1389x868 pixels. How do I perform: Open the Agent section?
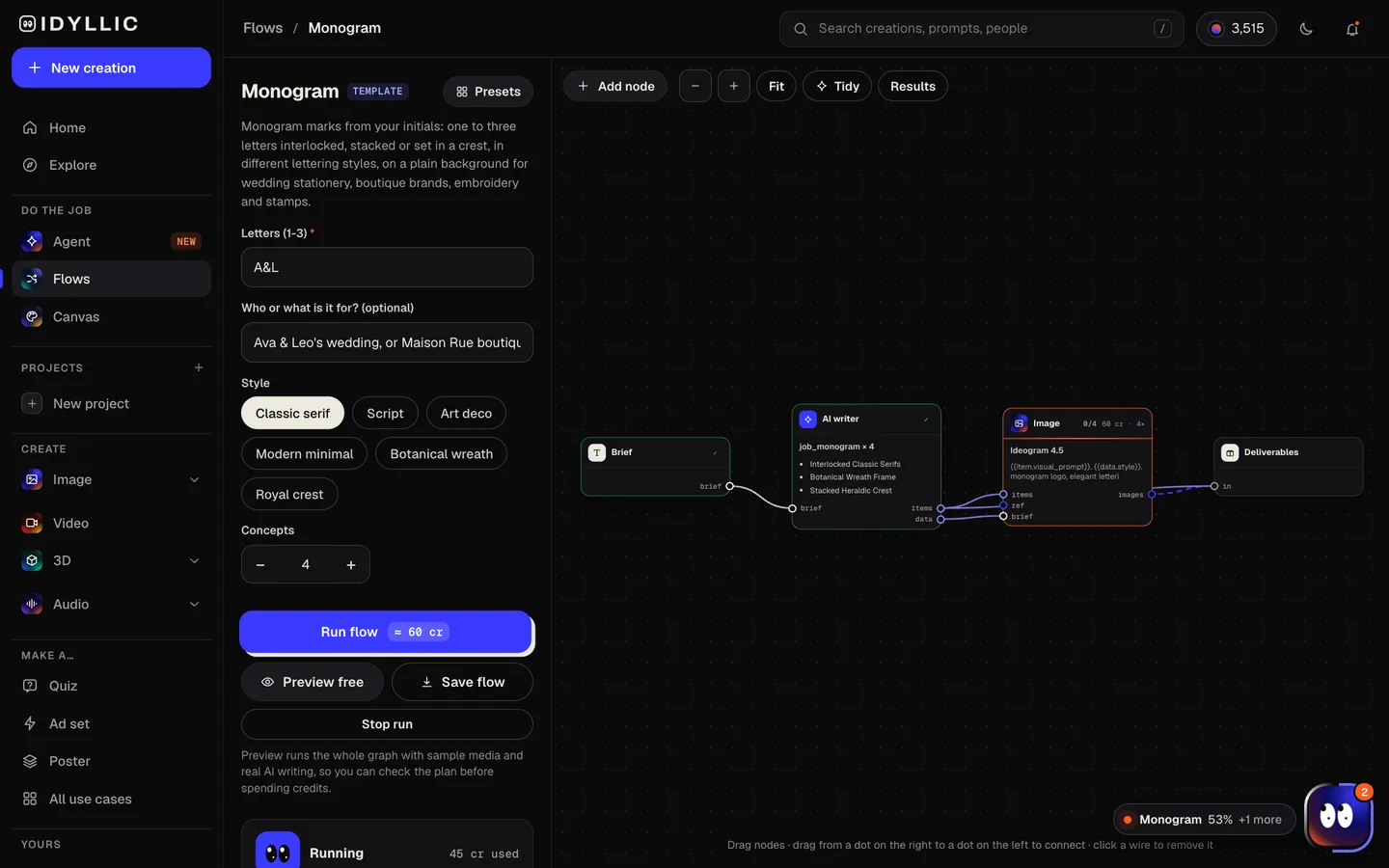click(x=111, y=241)
